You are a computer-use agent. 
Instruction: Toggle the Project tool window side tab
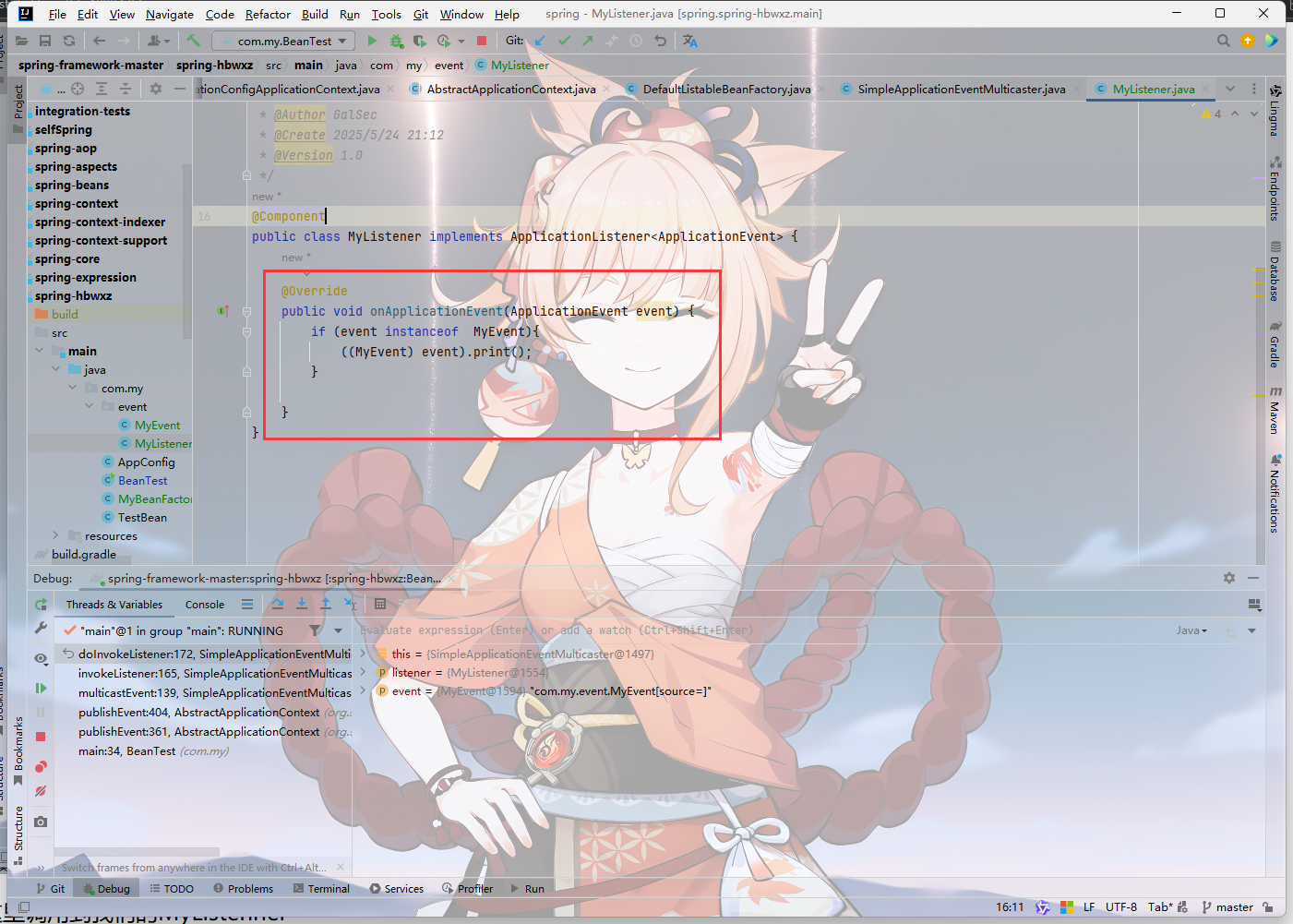click(18, 109)
